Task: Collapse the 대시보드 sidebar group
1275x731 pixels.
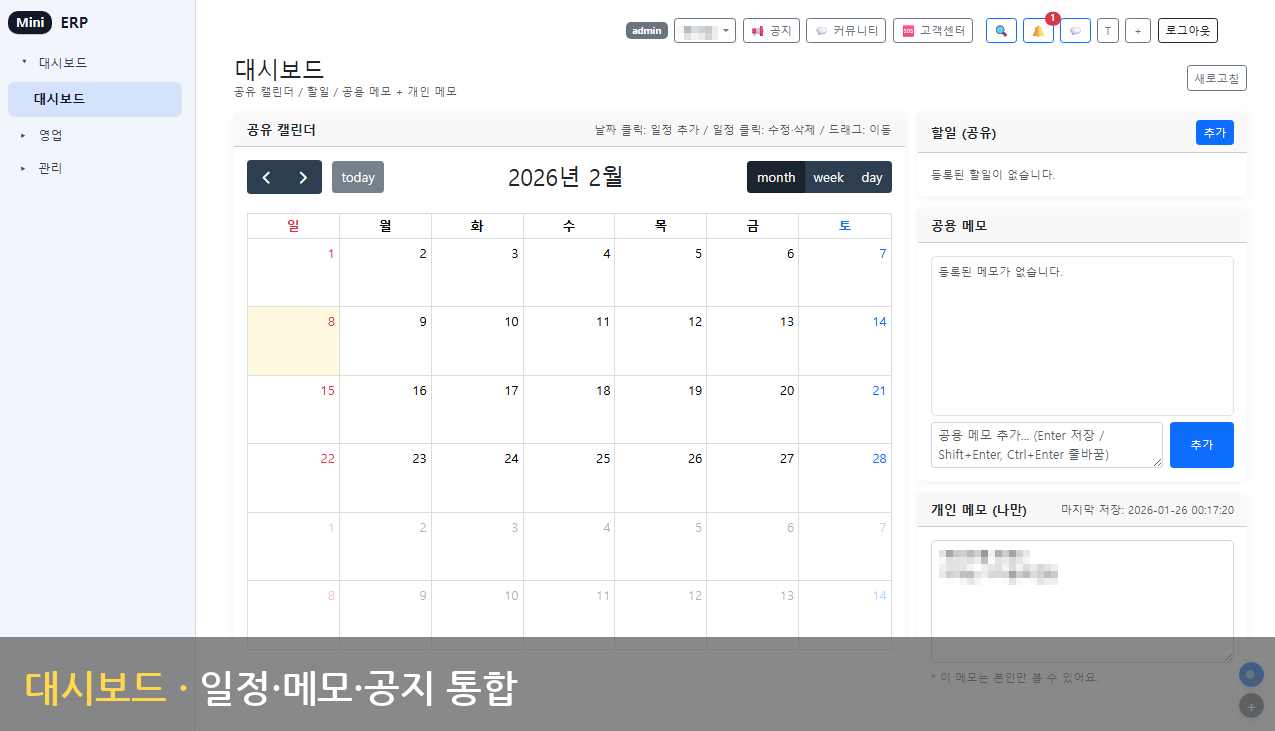Action: [x=62, y=62]
